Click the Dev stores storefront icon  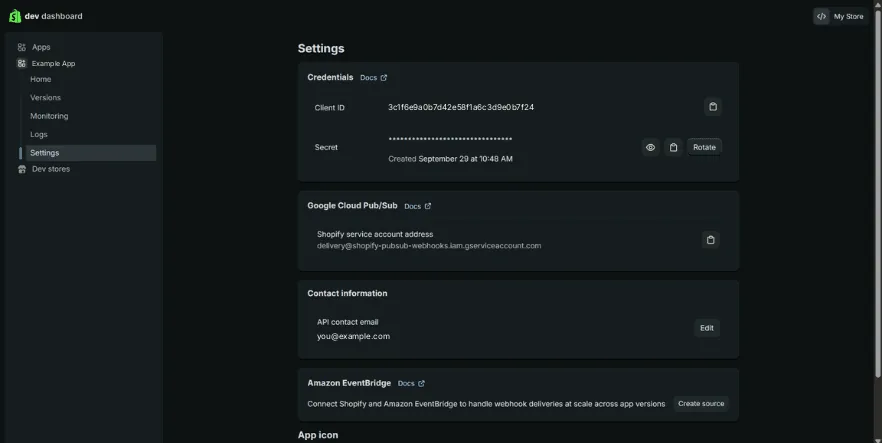22,169
